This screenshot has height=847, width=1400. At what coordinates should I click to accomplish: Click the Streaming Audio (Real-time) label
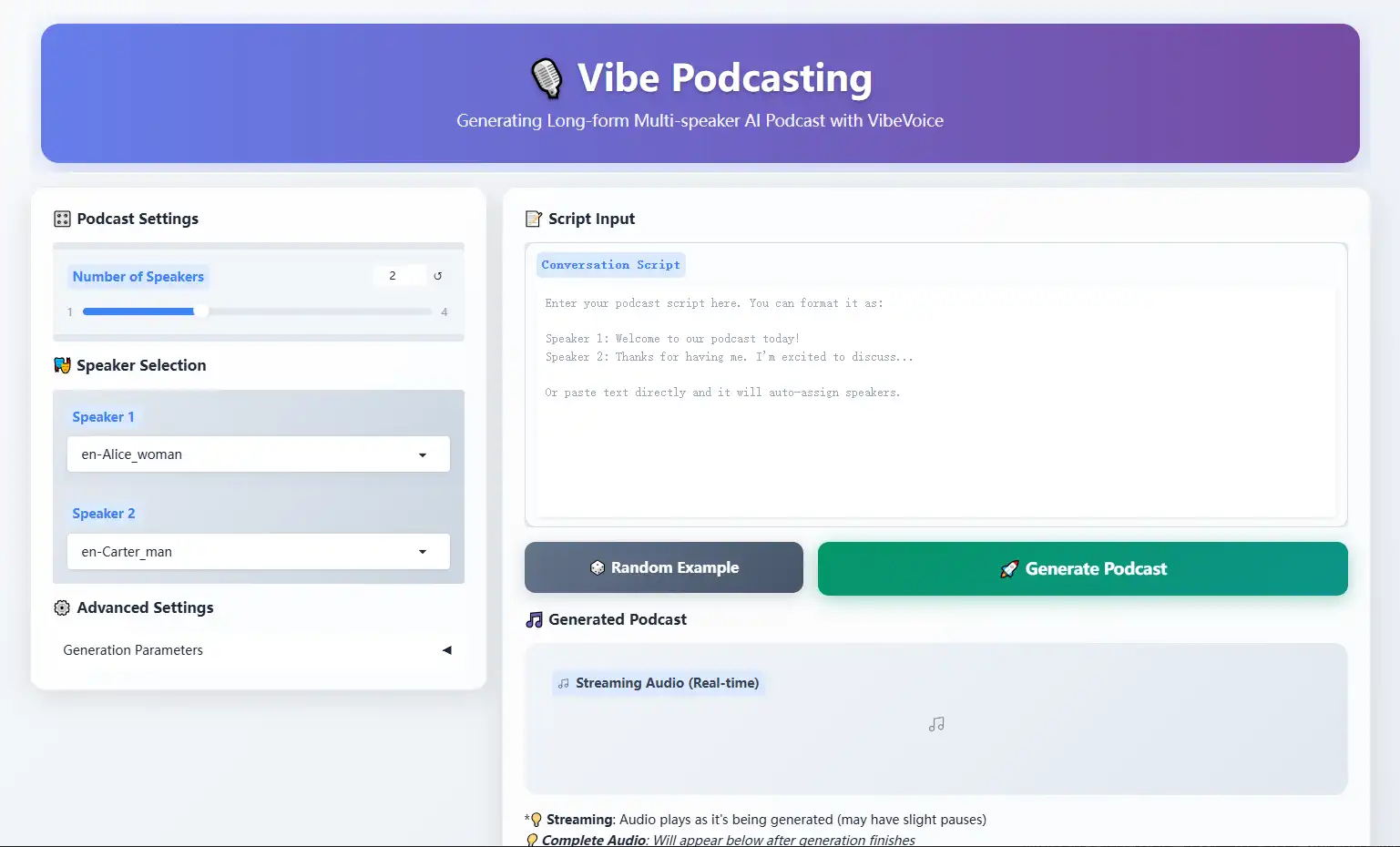659,682
